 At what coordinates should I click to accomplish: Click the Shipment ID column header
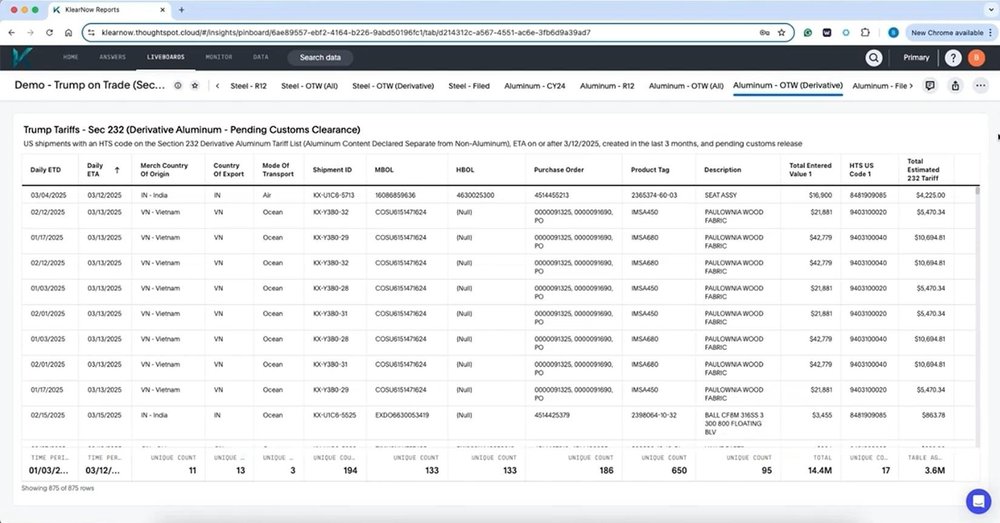[x=332, y=170]
